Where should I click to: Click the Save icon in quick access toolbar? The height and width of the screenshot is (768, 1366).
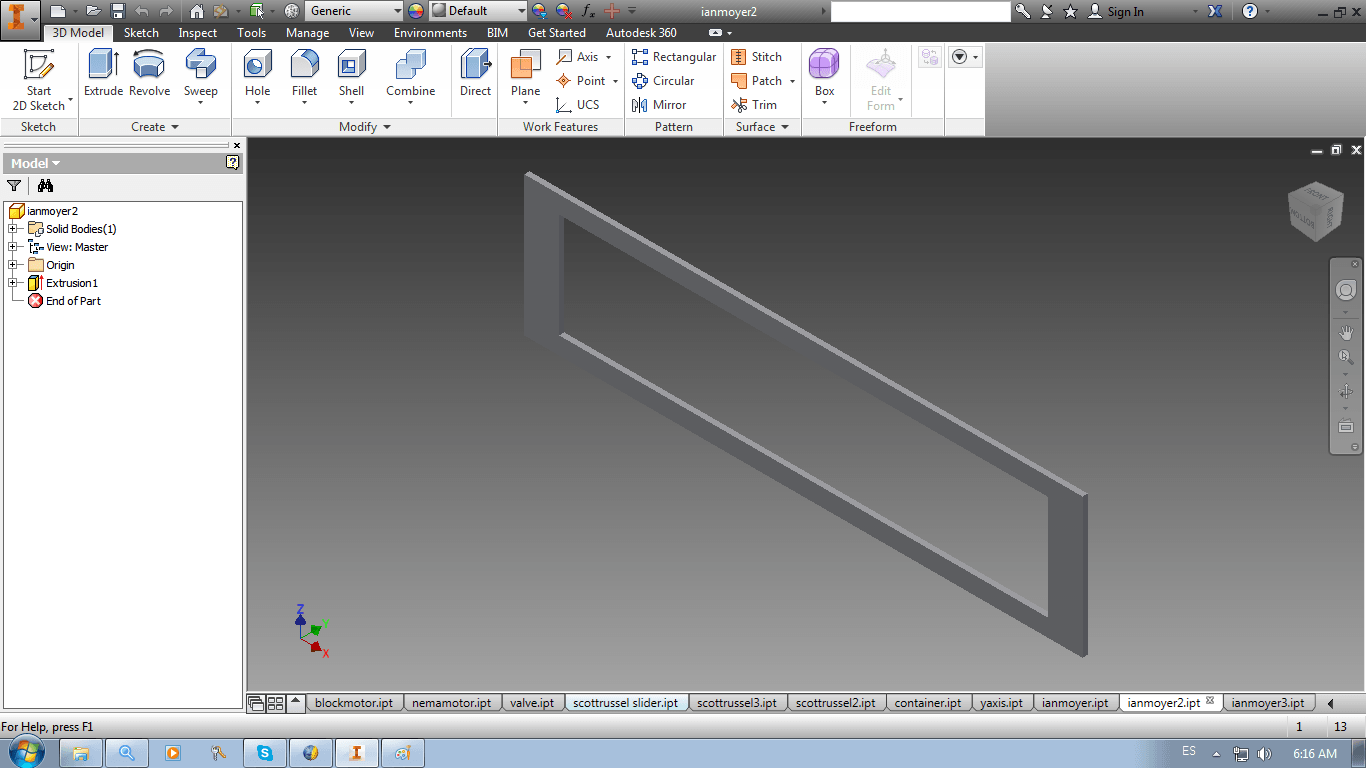tap(117, 11)
